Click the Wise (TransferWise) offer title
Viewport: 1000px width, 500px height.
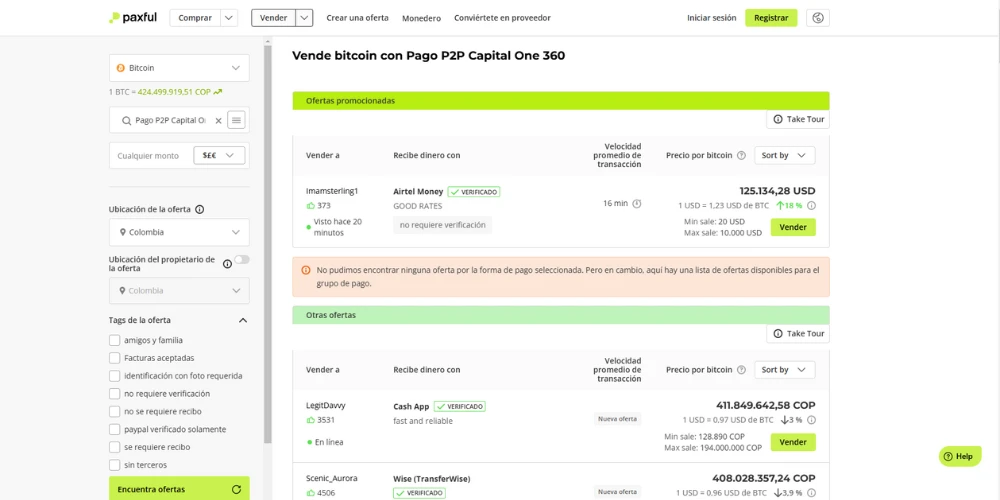(432, 478)
